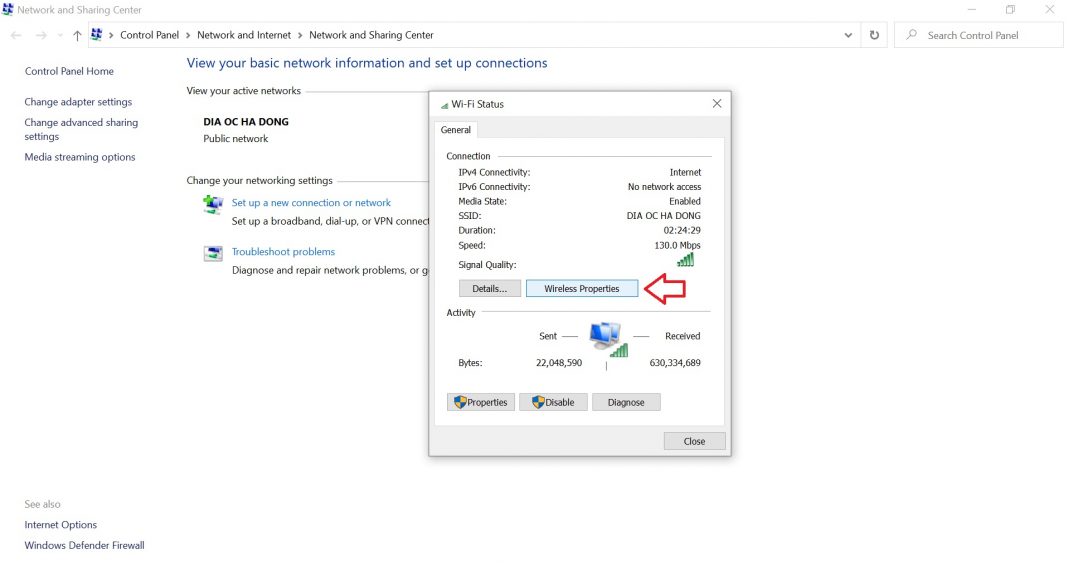Click the Troubleshoot problems icon

tap(213, 253)
